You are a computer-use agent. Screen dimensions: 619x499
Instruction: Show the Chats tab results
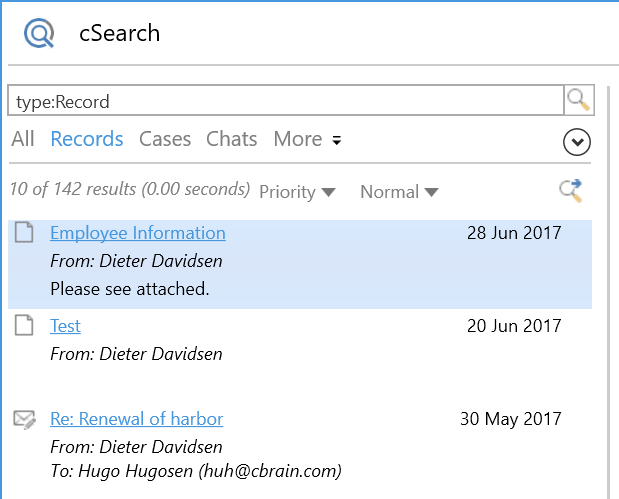point(232,140)
